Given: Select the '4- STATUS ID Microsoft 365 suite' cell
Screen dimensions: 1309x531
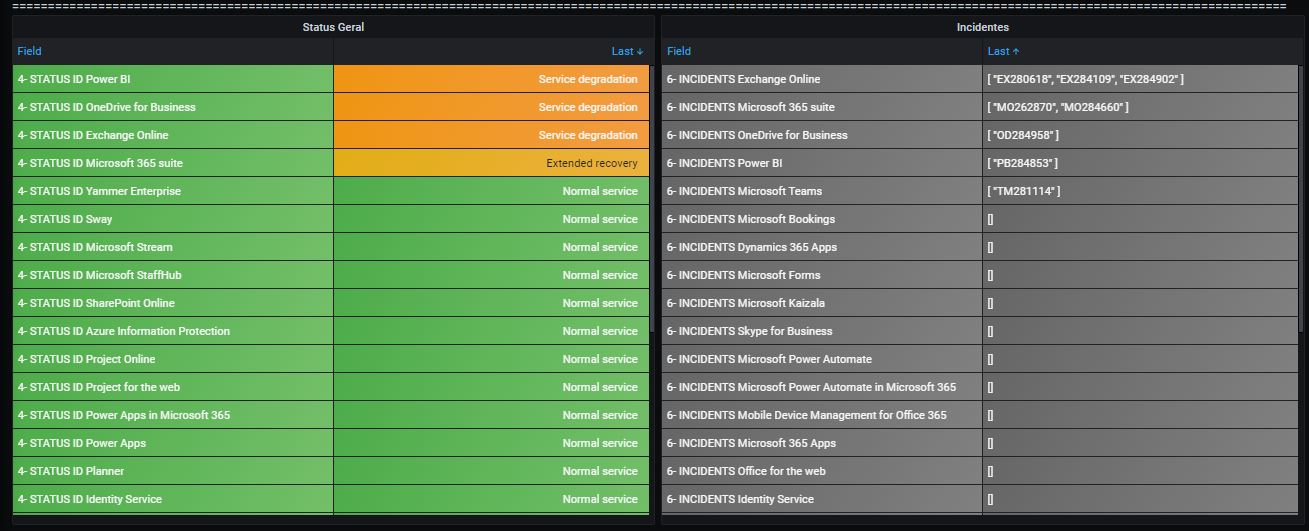Looking at the screenshot, I should pos(173,163).
